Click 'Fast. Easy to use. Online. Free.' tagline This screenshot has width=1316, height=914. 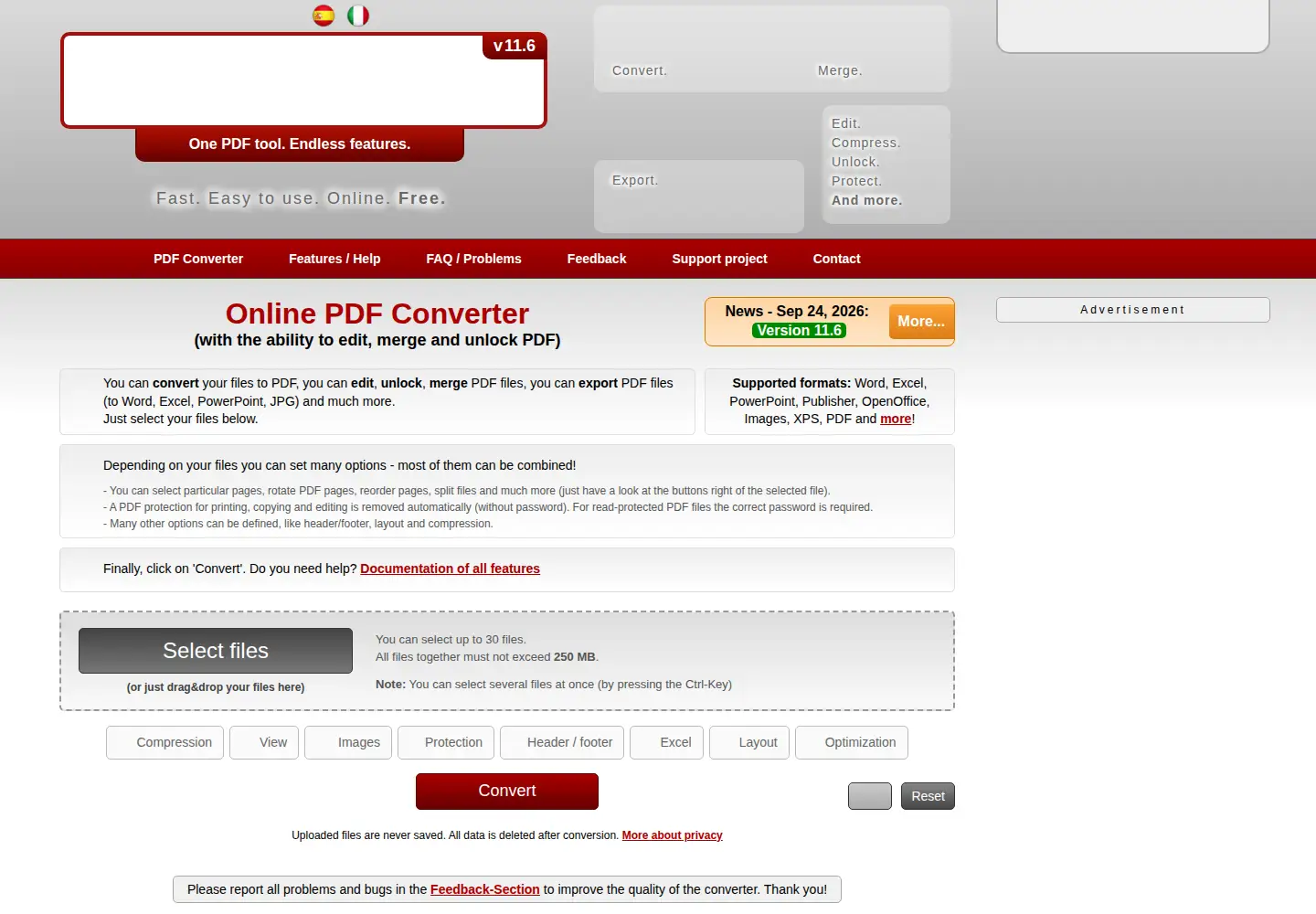point(301,198)
